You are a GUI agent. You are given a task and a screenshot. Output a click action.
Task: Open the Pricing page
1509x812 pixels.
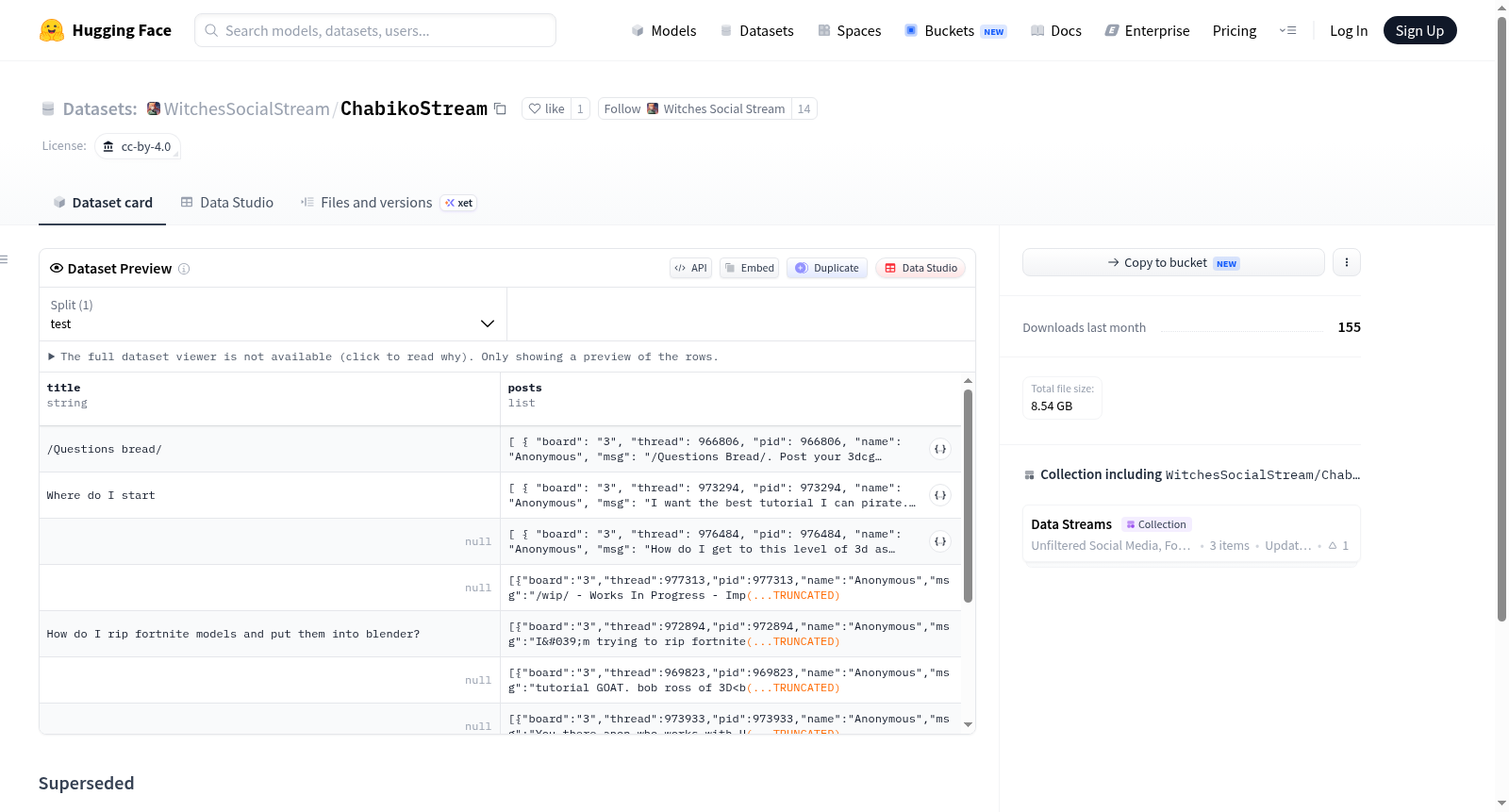[1235, 30]
